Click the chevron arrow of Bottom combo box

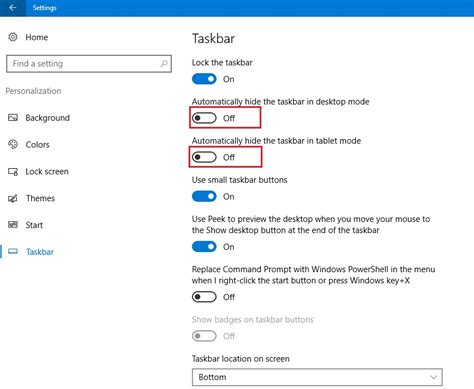(x=433, y=377)
